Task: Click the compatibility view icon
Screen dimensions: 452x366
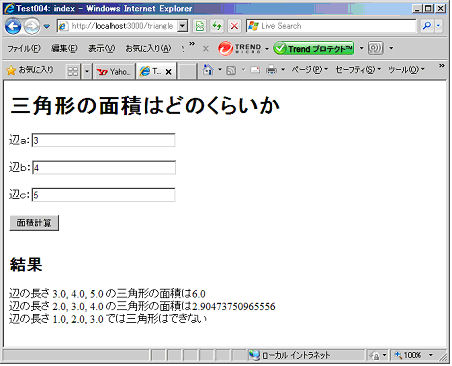Action: 200,26
